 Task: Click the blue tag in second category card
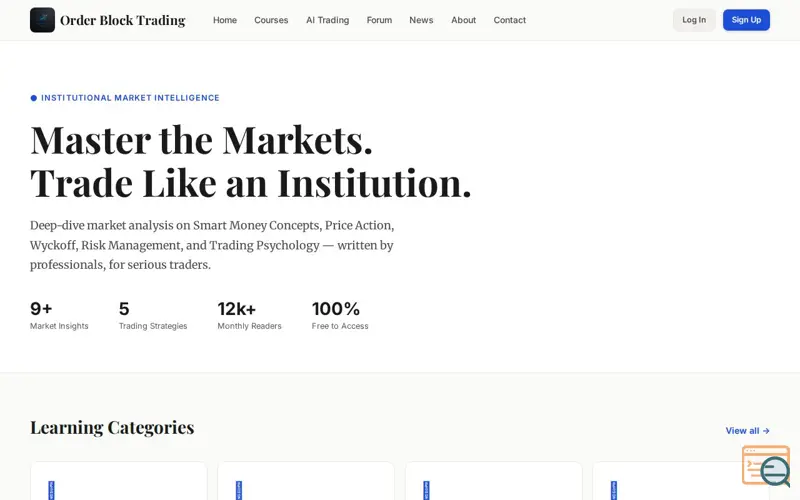(x=239, y=490)
